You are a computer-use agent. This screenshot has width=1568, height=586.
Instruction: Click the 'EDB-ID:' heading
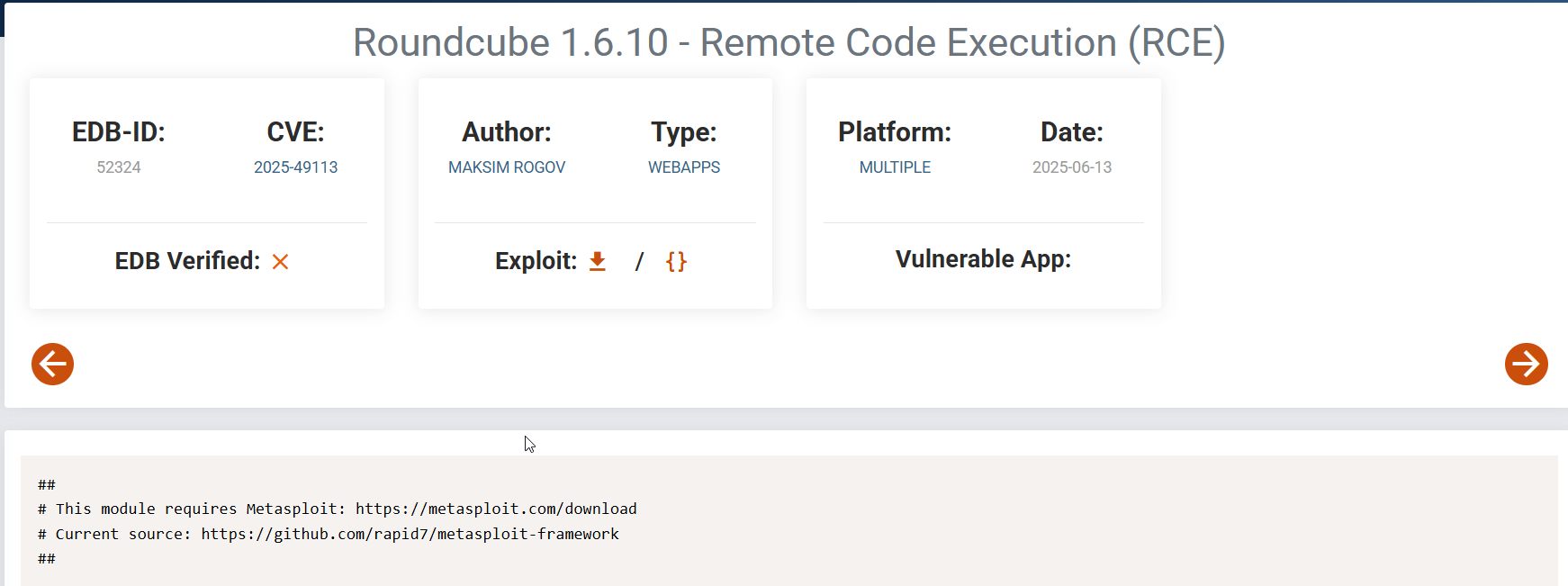pos(119,132)
